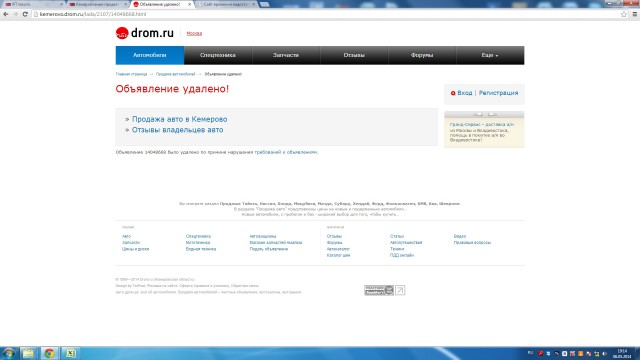Click the red tray icon next to RU
Viewport: 640px width, 360px height.
coord(540,353)
